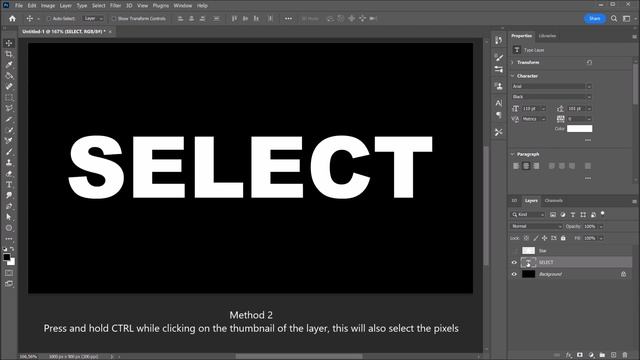Show more Character options dots

click(x=588, y=140)
